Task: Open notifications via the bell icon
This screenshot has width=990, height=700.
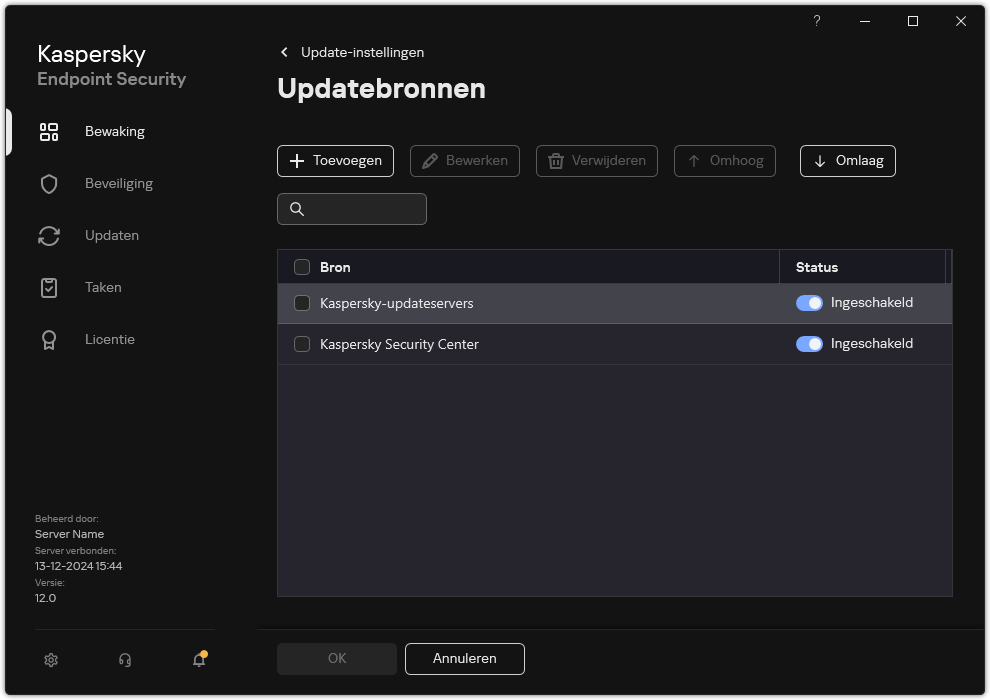Action: tap(198, 660)
